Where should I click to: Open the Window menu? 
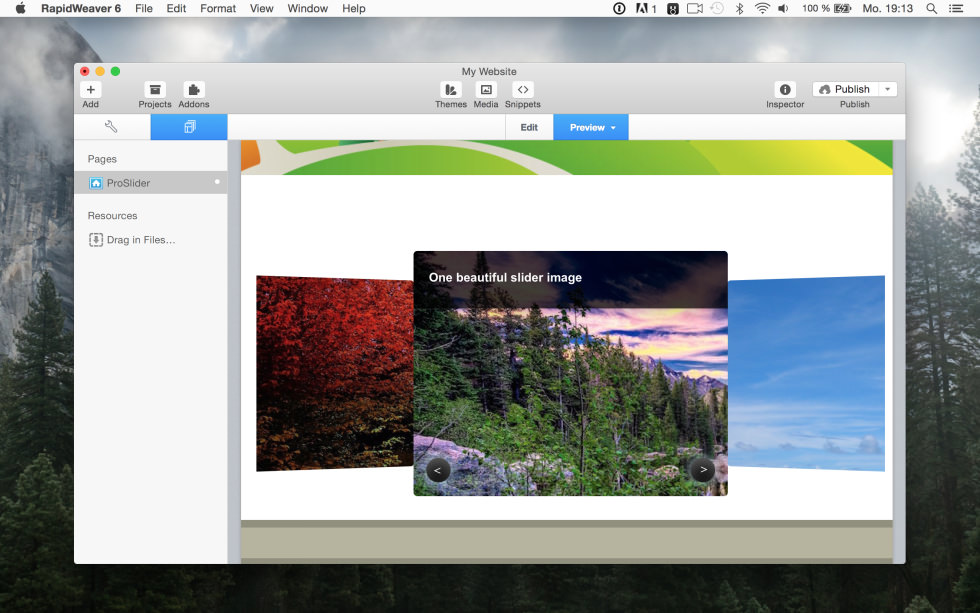point(308,8)
